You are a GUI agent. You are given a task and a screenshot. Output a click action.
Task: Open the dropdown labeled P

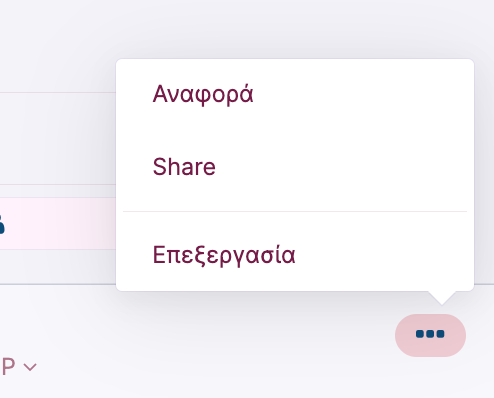click(x=19, y=367)
